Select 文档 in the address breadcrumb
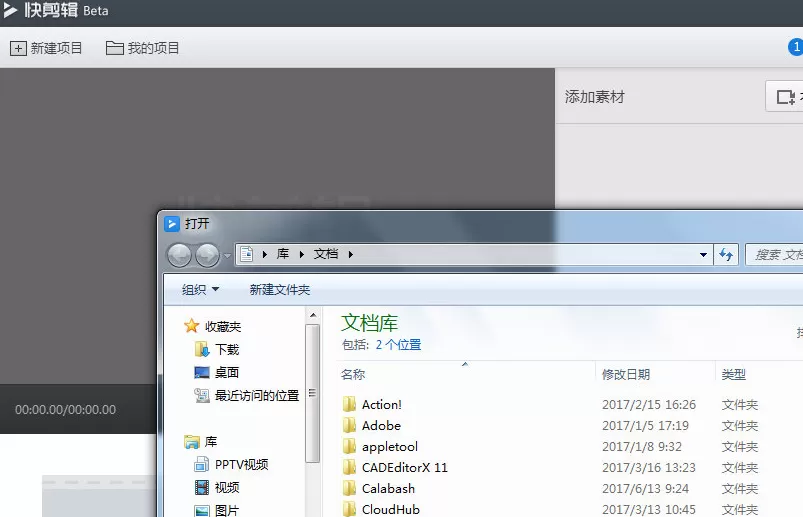Image resolution: width=803 pixels, height=517 pixels. (x=326, y=254)
